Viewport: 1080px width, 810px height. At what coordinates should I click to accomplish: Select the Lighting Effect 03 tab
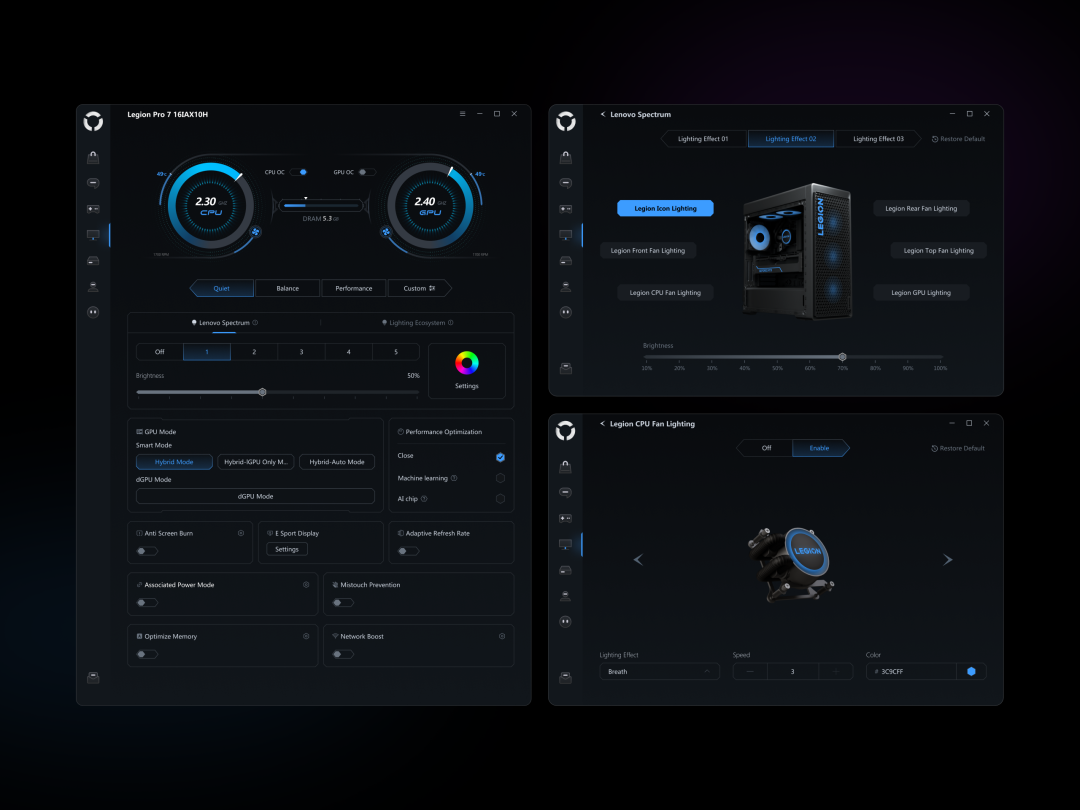(x=878, y=139)
